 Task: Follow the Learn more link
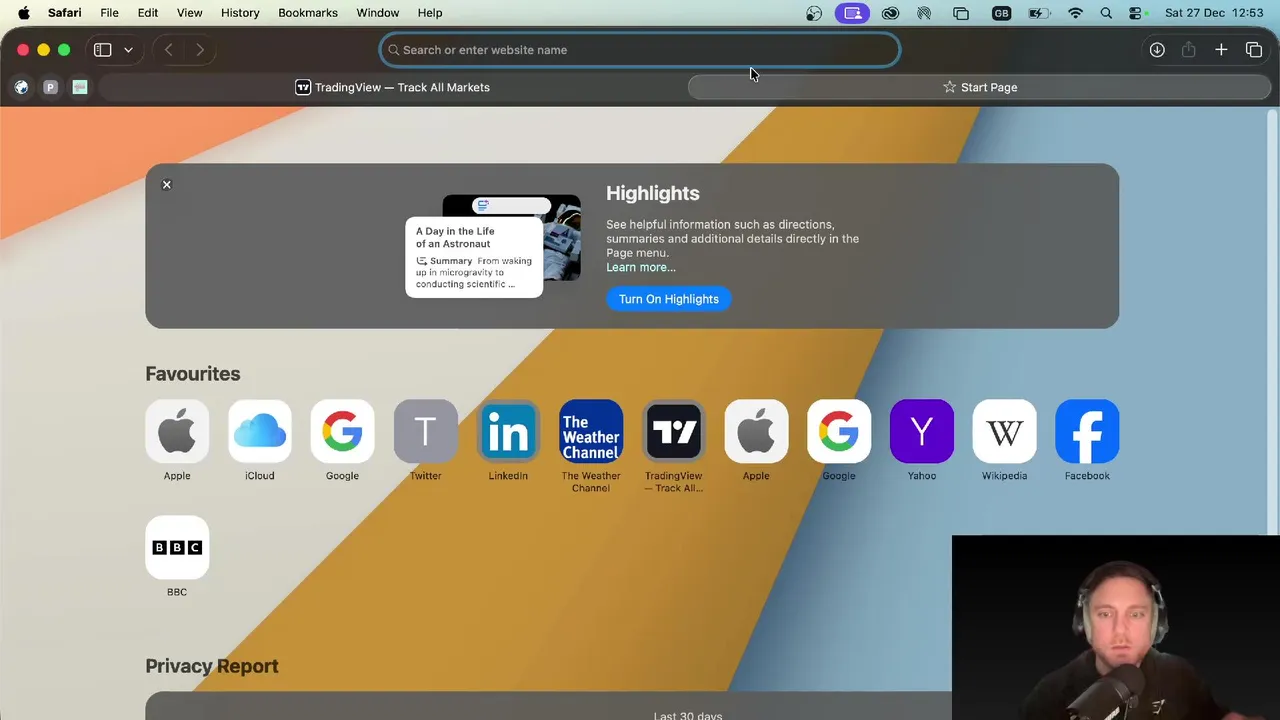tap(641, 267)
